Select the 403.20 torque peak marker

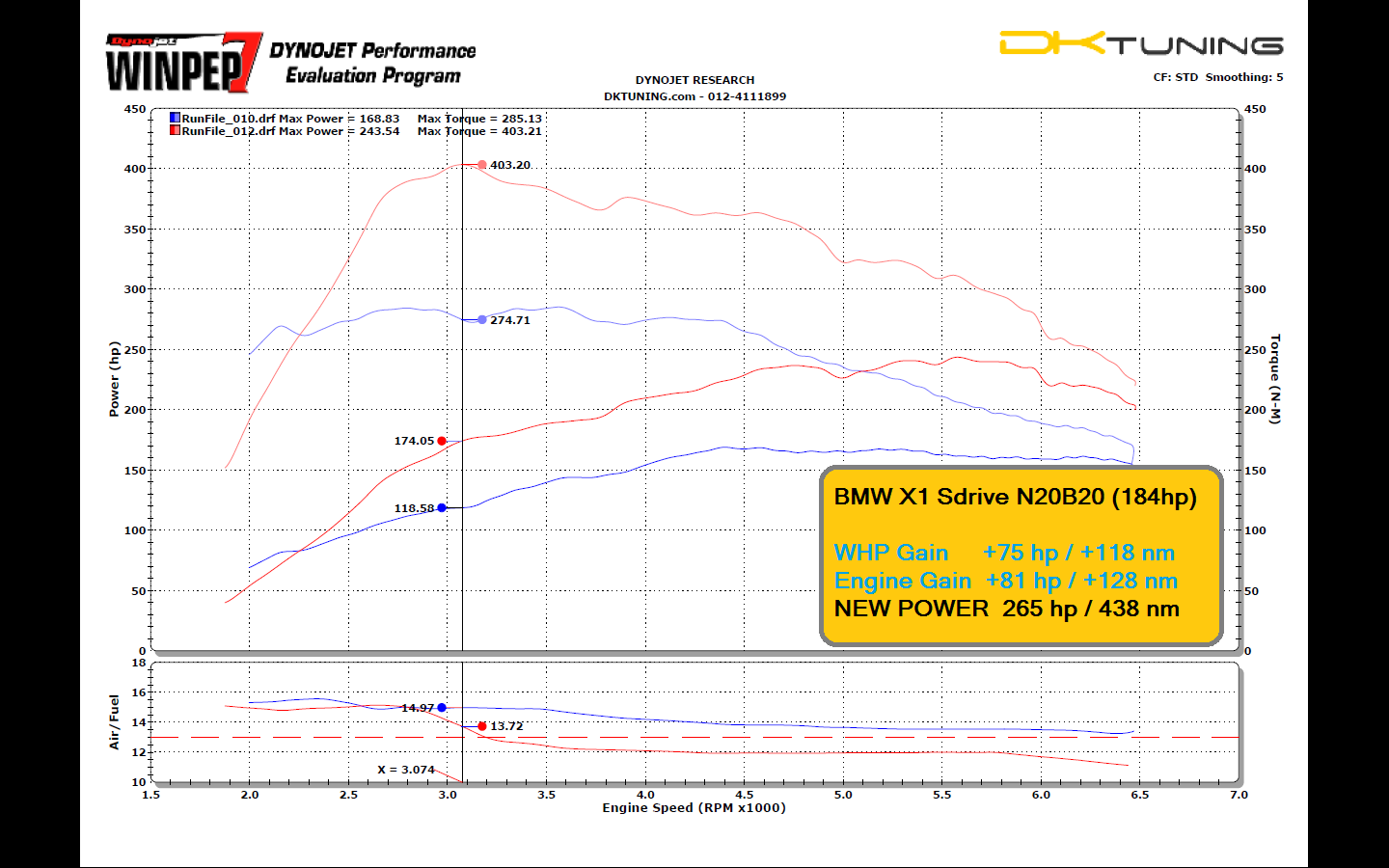[482, 165]
